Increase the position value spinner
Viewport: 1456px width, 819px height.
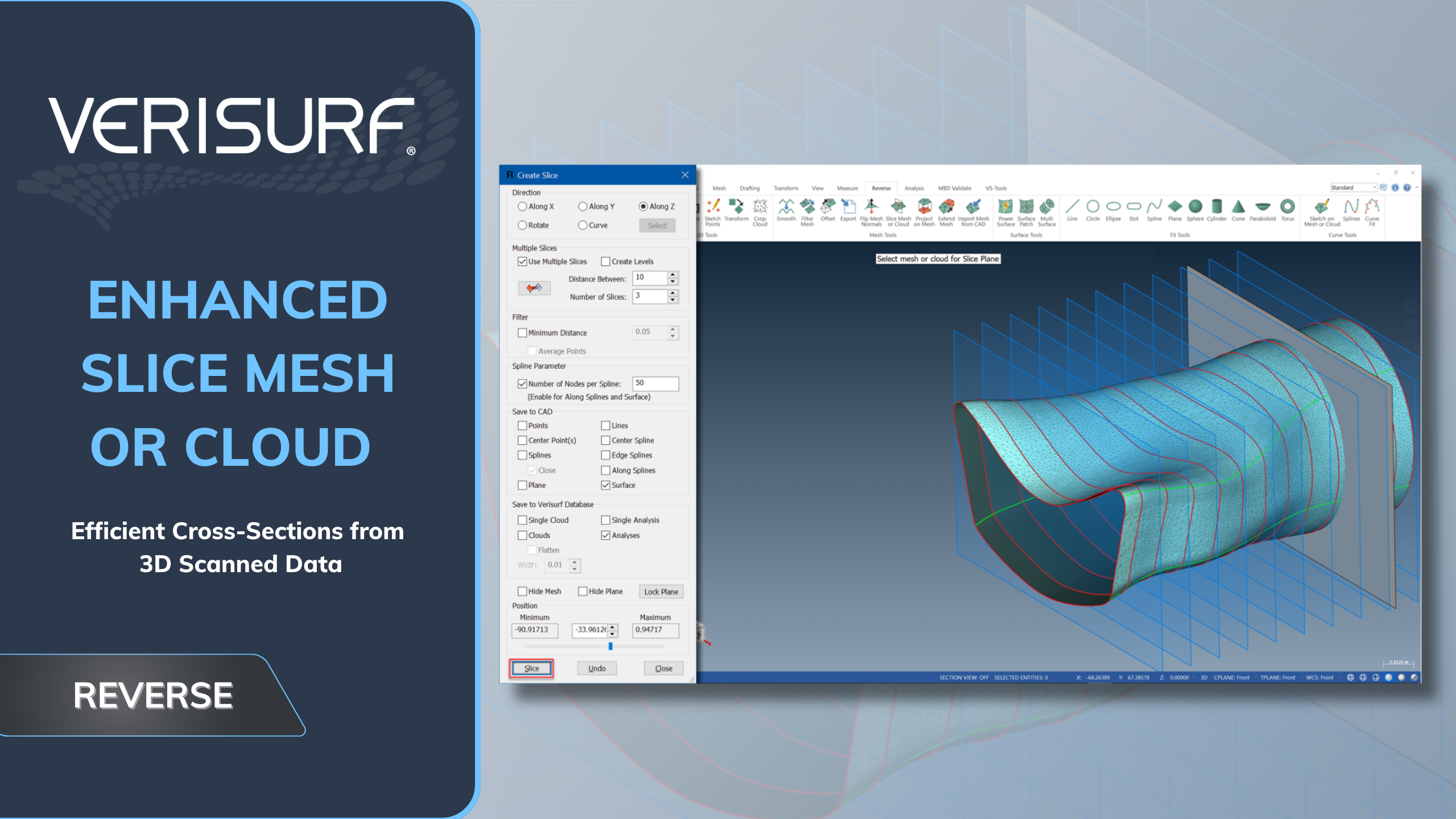pos(613,627)
